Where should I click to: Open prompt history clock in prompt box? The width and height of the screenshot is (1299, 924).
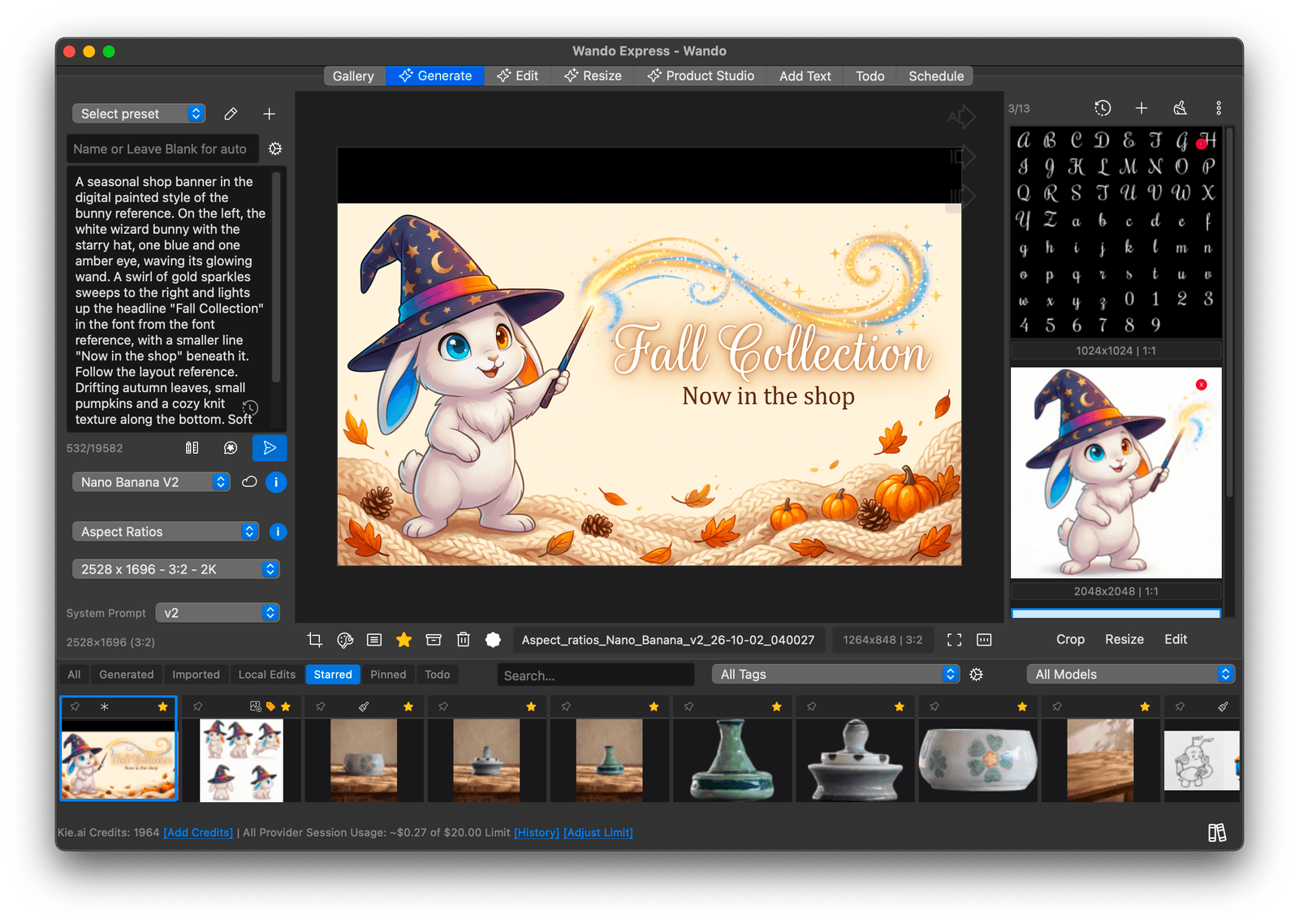(x=251, y=407)
